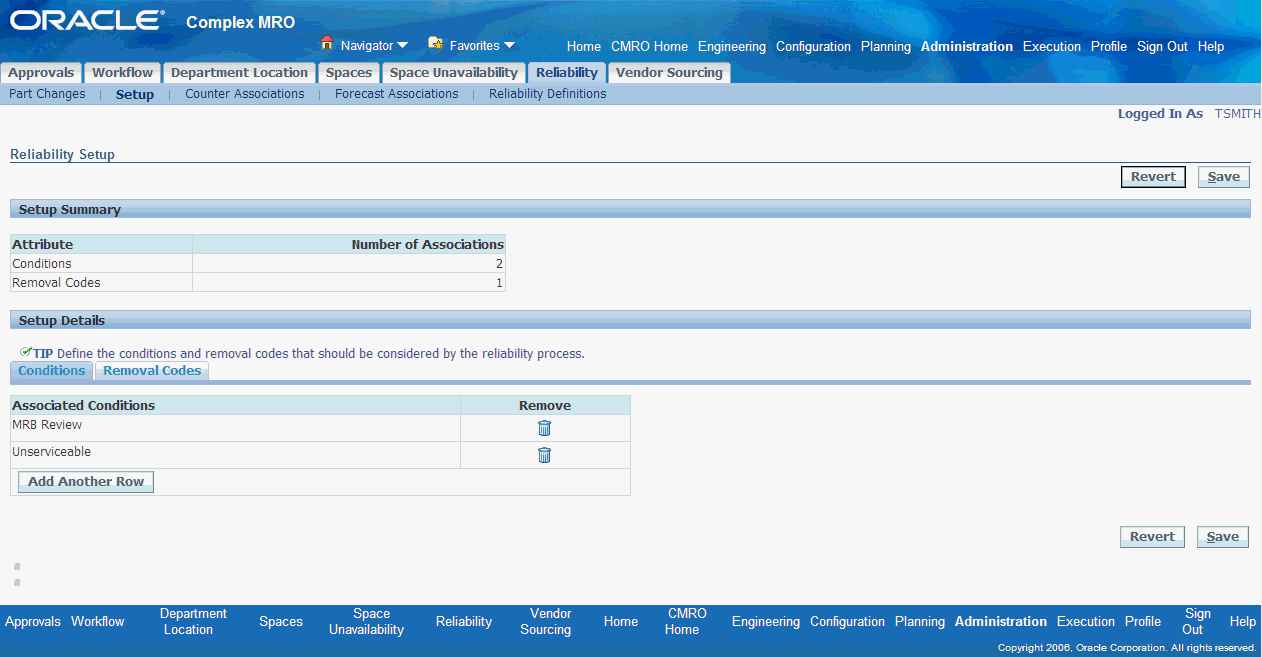Click Spaces in the footer
This screenshot has height=657, width=1262.
pos(281,622)
